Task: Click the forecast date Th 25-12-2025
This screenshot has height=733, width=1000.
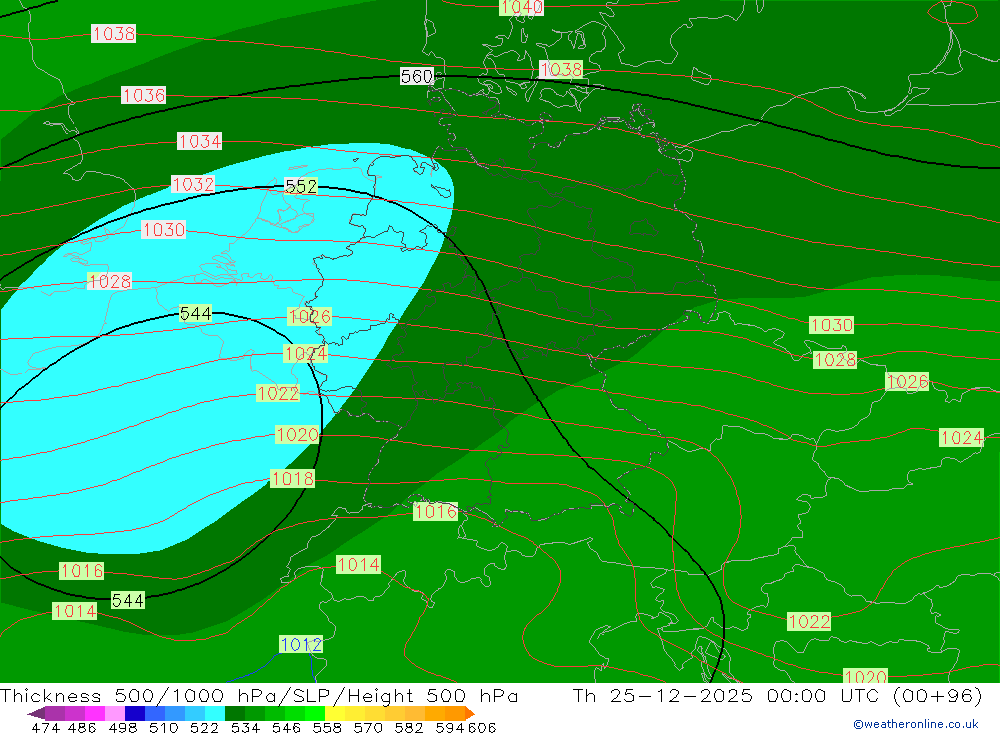Action: pyautogui.click(x=663, y=695)
